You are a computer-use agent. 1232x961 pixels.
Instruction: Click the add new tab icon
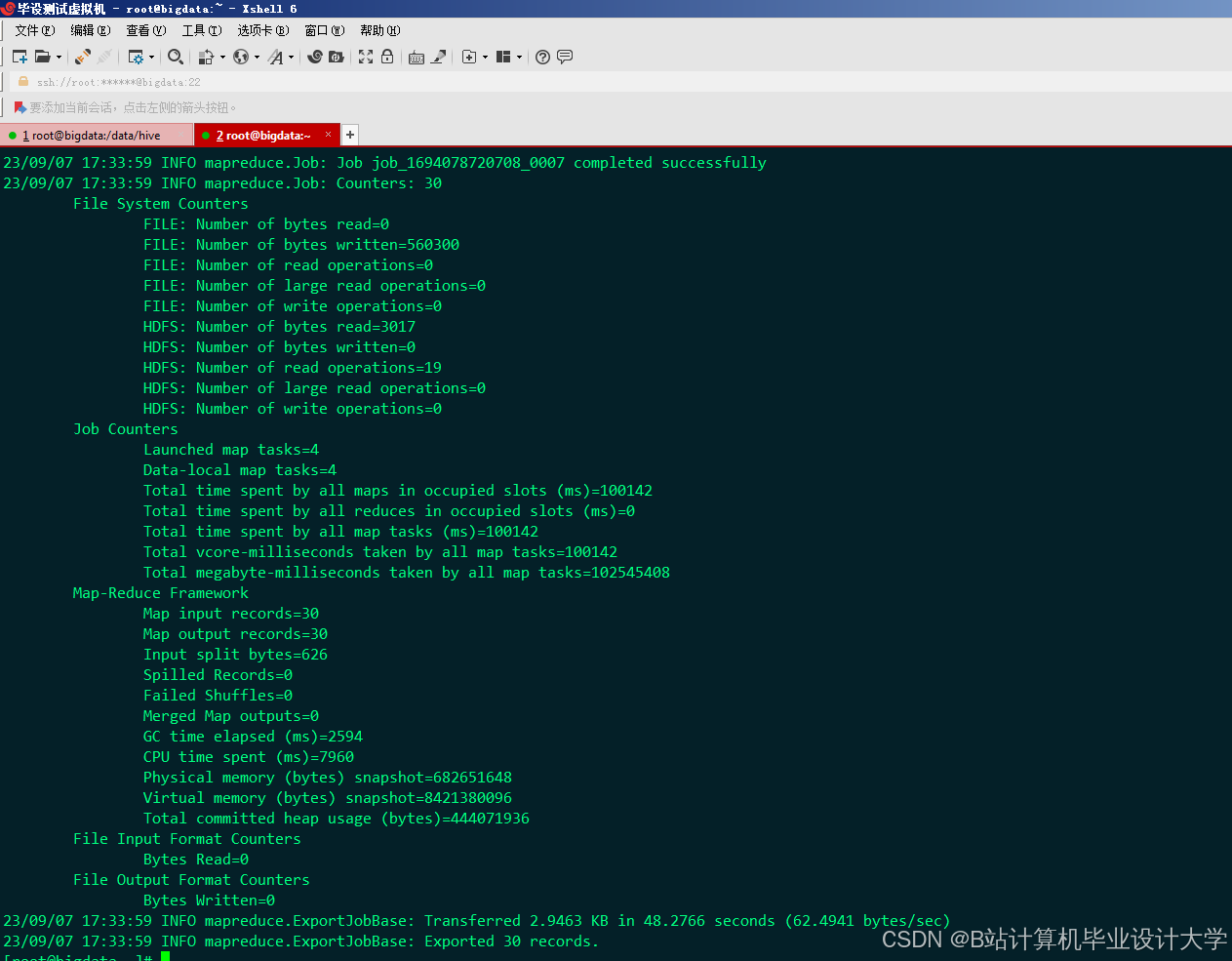click(x=469, y=57)
